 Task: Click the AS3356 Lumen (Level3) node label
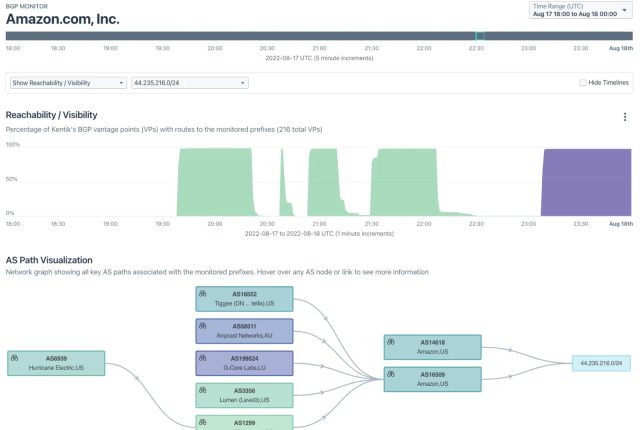click(244, 395)
